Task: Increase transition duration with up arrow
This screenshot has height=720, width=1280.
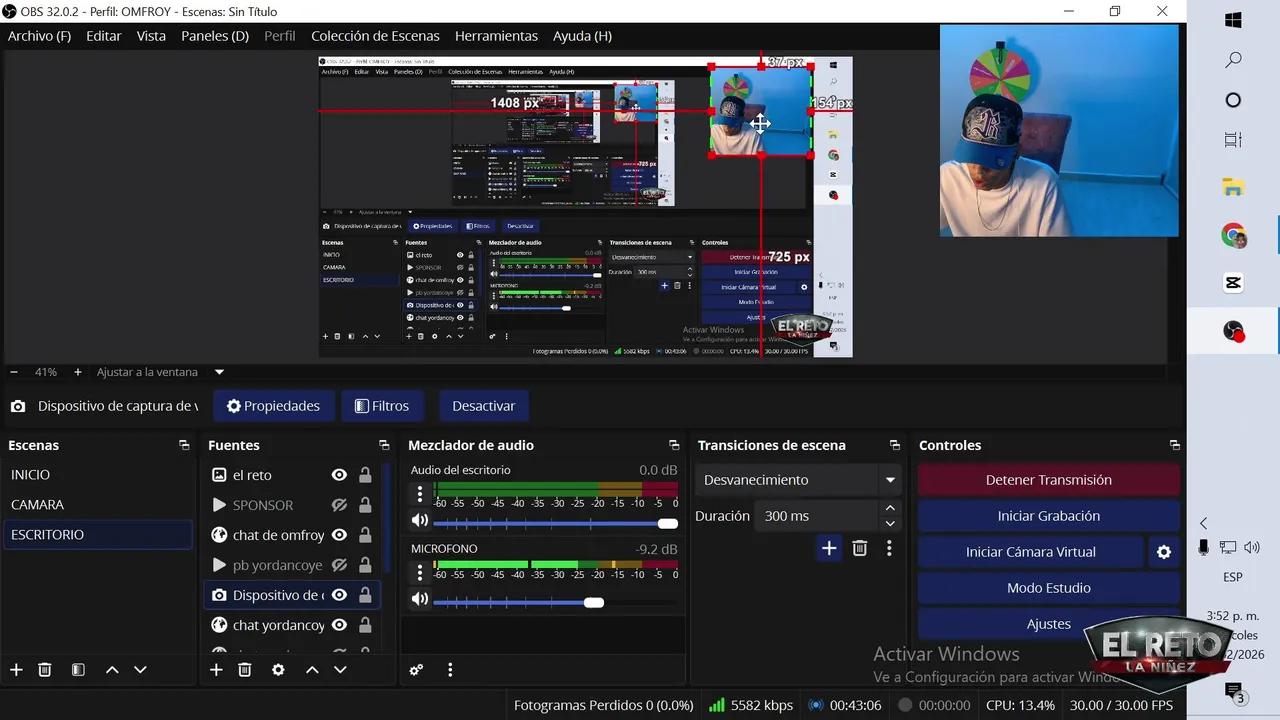Action: (x=890, y=508)
